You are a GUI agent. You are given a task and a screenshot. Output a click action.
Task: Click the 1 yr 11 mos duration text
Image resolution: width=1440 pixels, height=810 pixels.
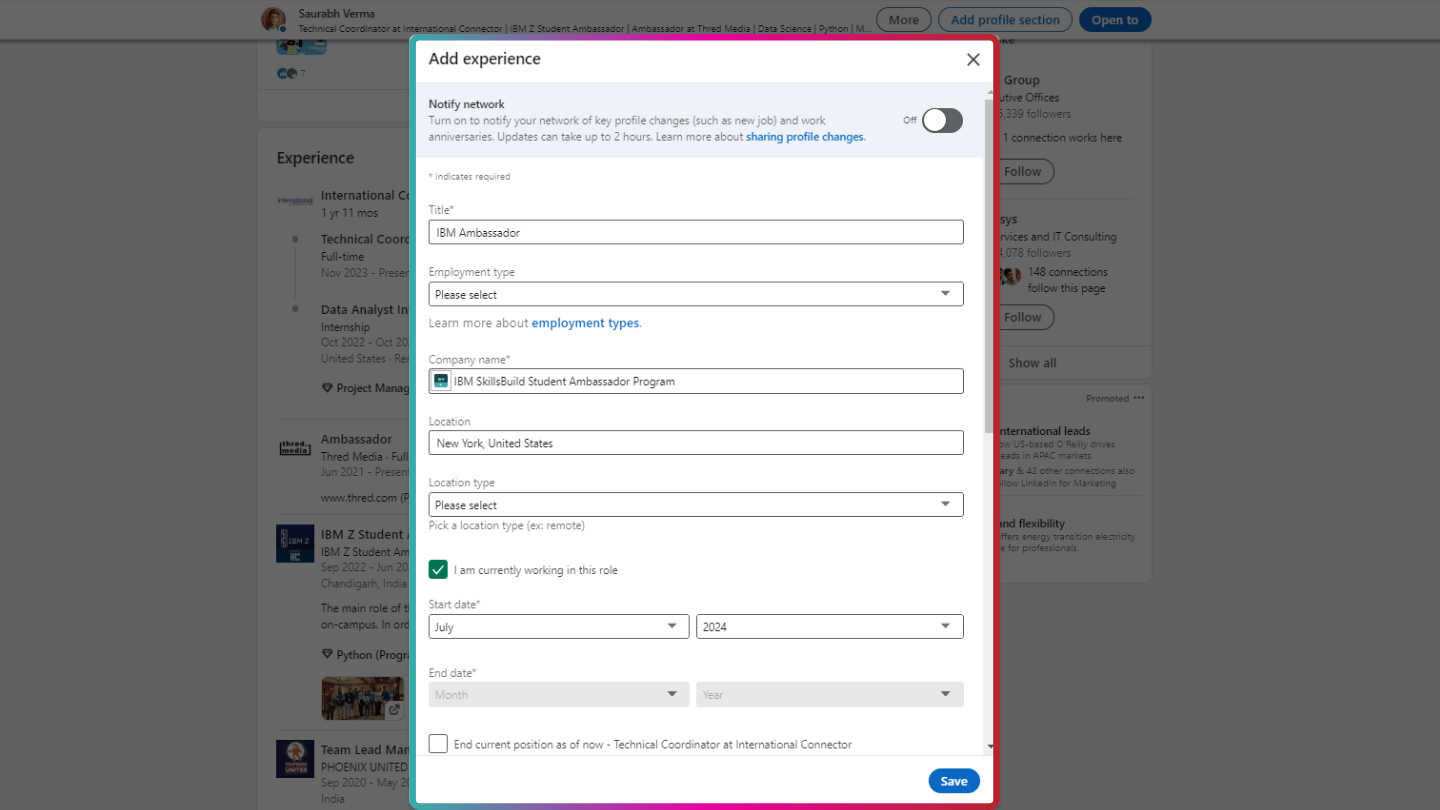click(x=349, y=213)
